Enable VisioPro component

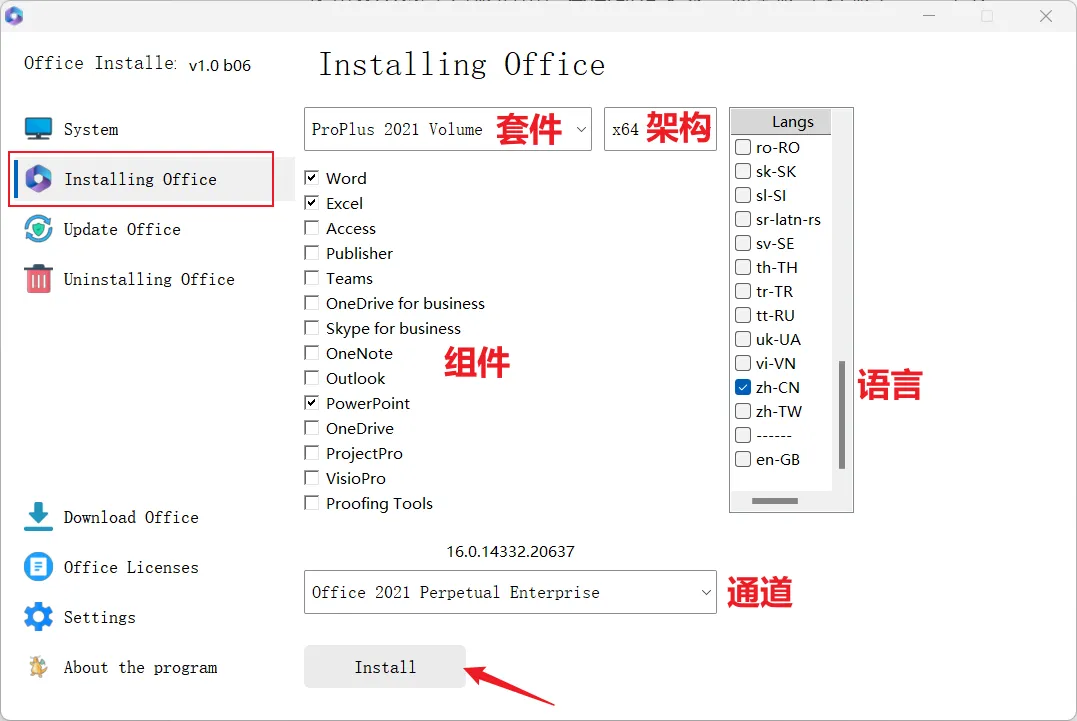(x=311, y=478)
